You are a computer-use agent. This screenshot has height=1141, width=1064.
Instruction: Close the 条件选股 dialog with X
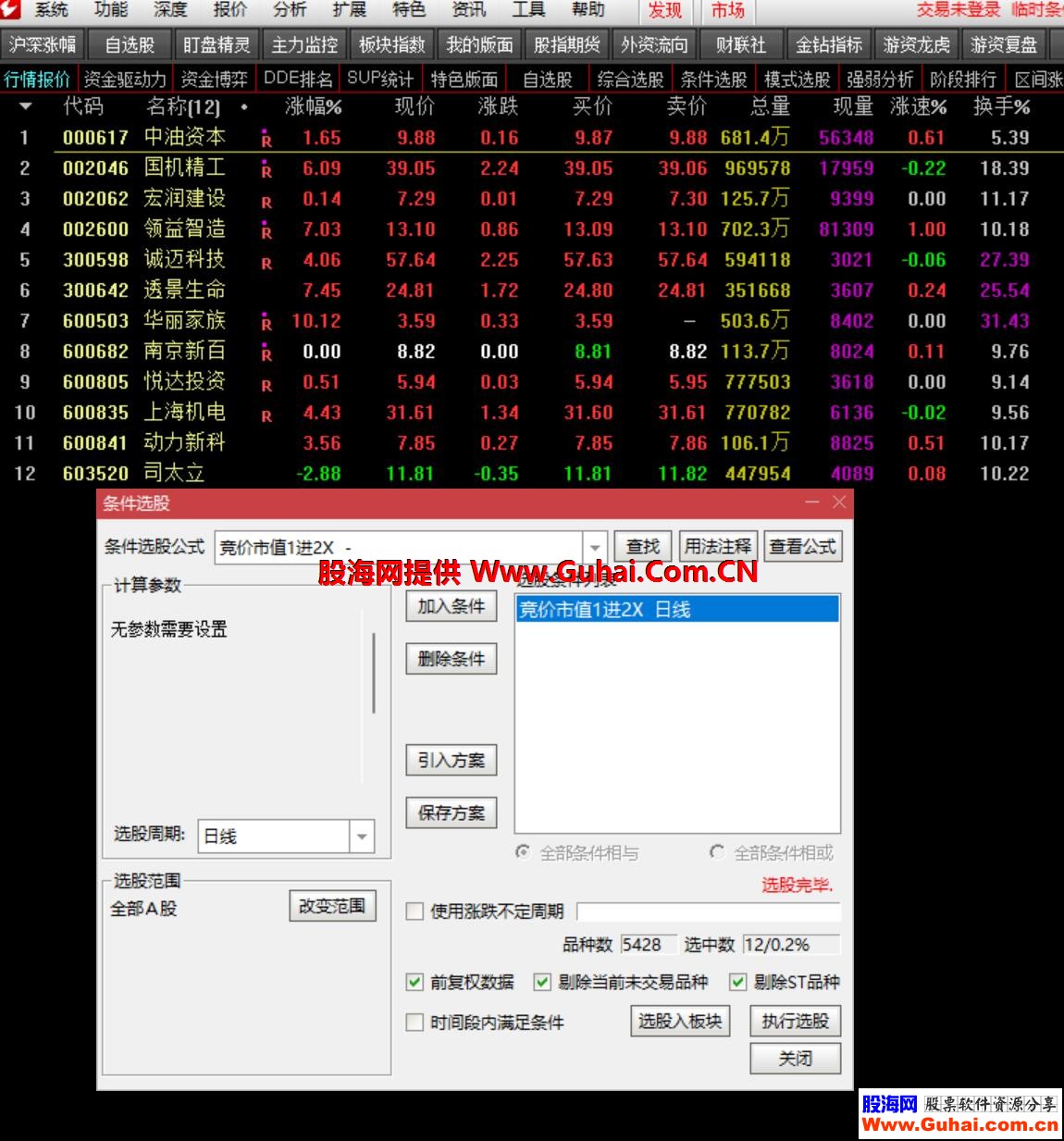[839, 502]
